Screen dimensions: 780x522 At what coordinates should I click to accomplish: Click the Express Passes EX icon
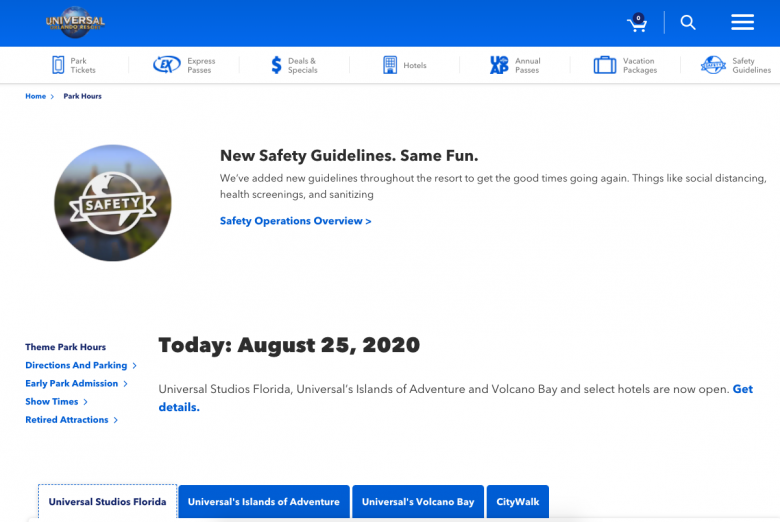(x=167, y=65)
